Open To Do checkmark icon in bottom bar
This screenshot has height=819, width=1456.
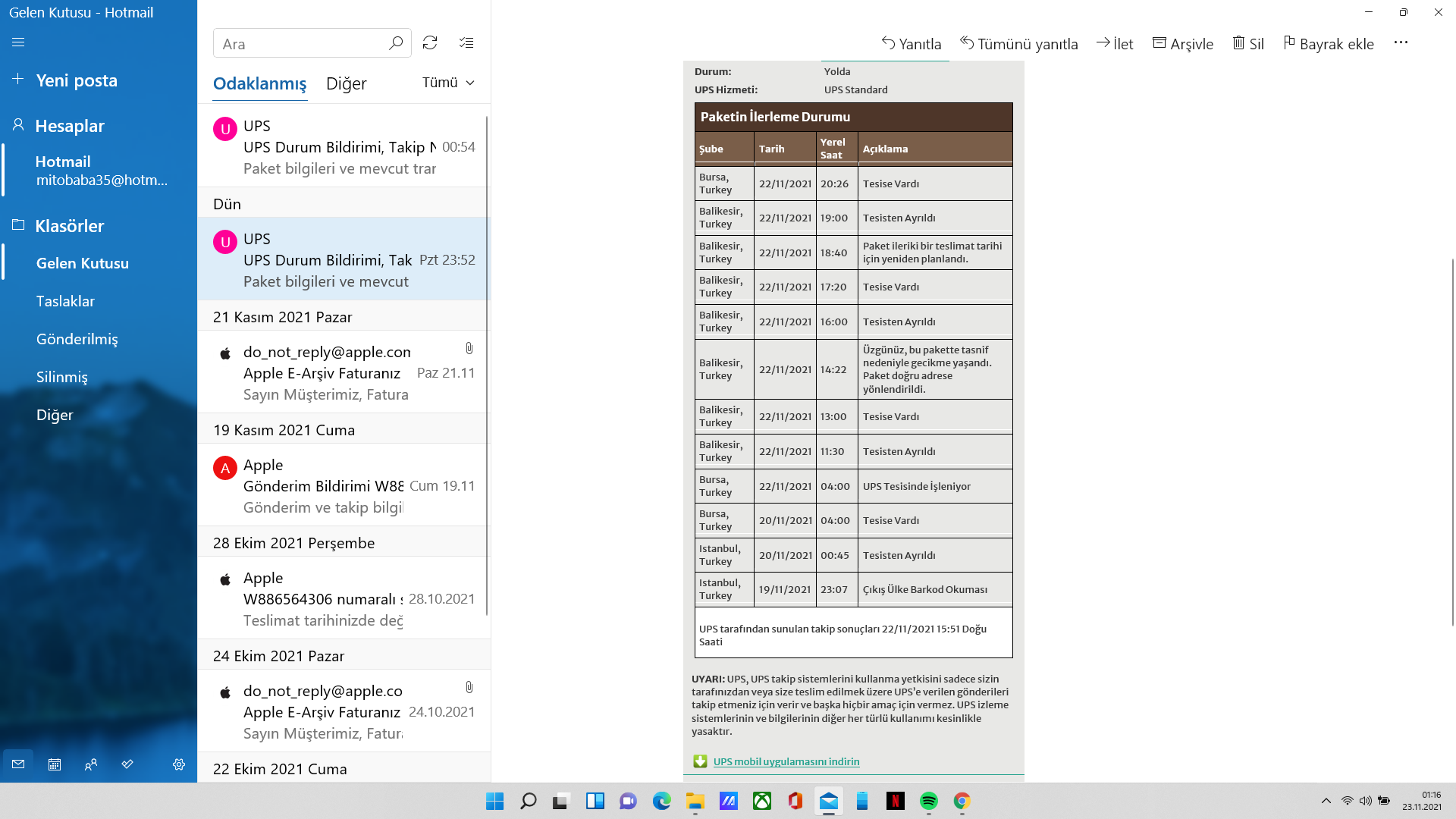pos(127,764)
